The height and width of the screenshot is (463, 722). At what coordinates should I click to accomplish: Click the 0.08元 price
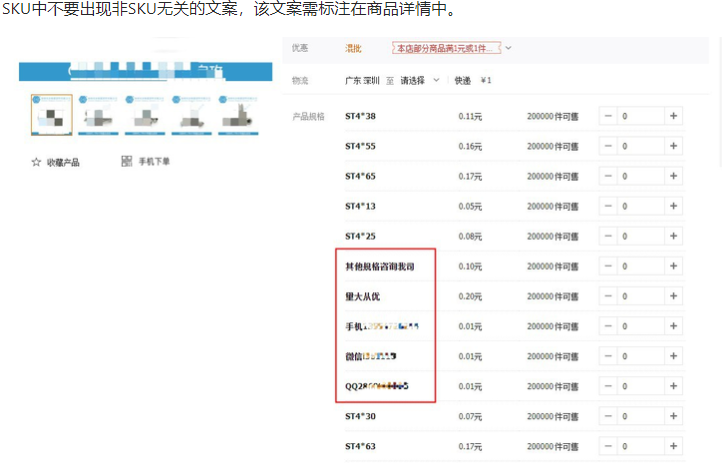[470, 236]
